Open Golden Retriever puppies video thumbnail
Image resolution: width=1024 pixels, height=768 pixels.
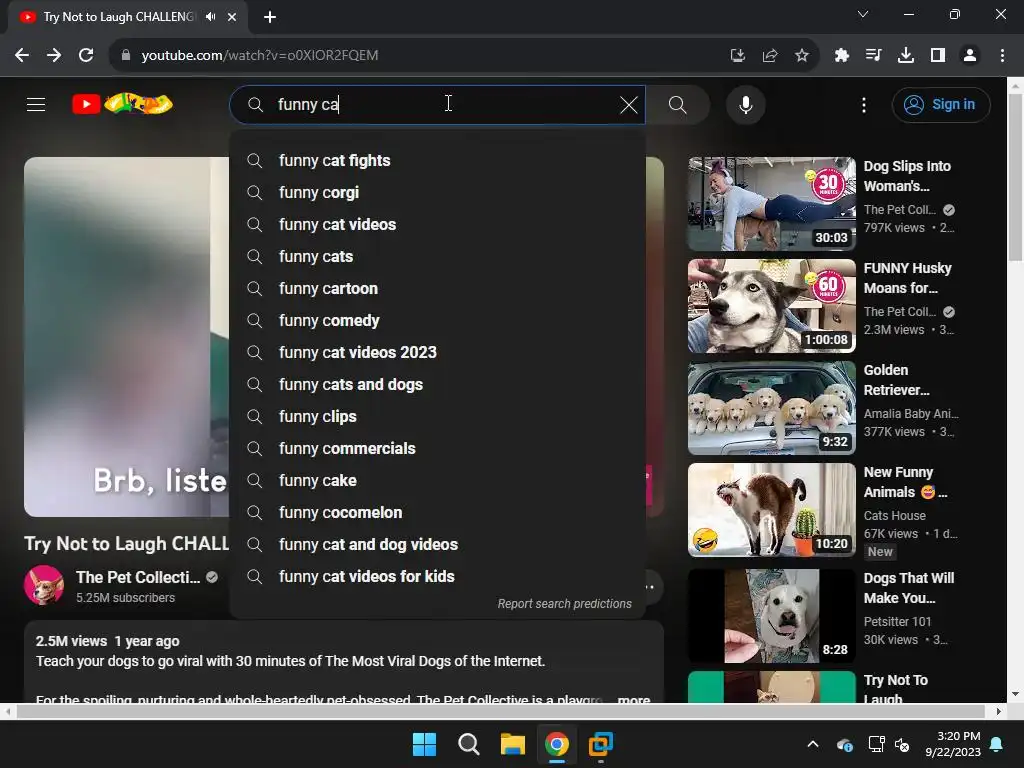(771, 408)
